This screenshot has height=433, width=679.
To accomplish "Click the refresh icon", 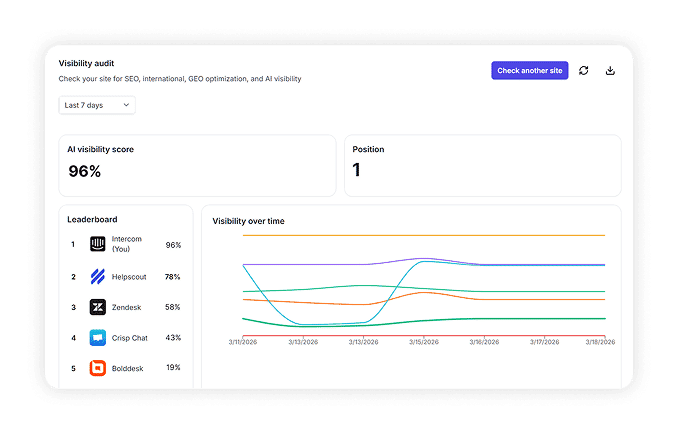I will [583, 71].
